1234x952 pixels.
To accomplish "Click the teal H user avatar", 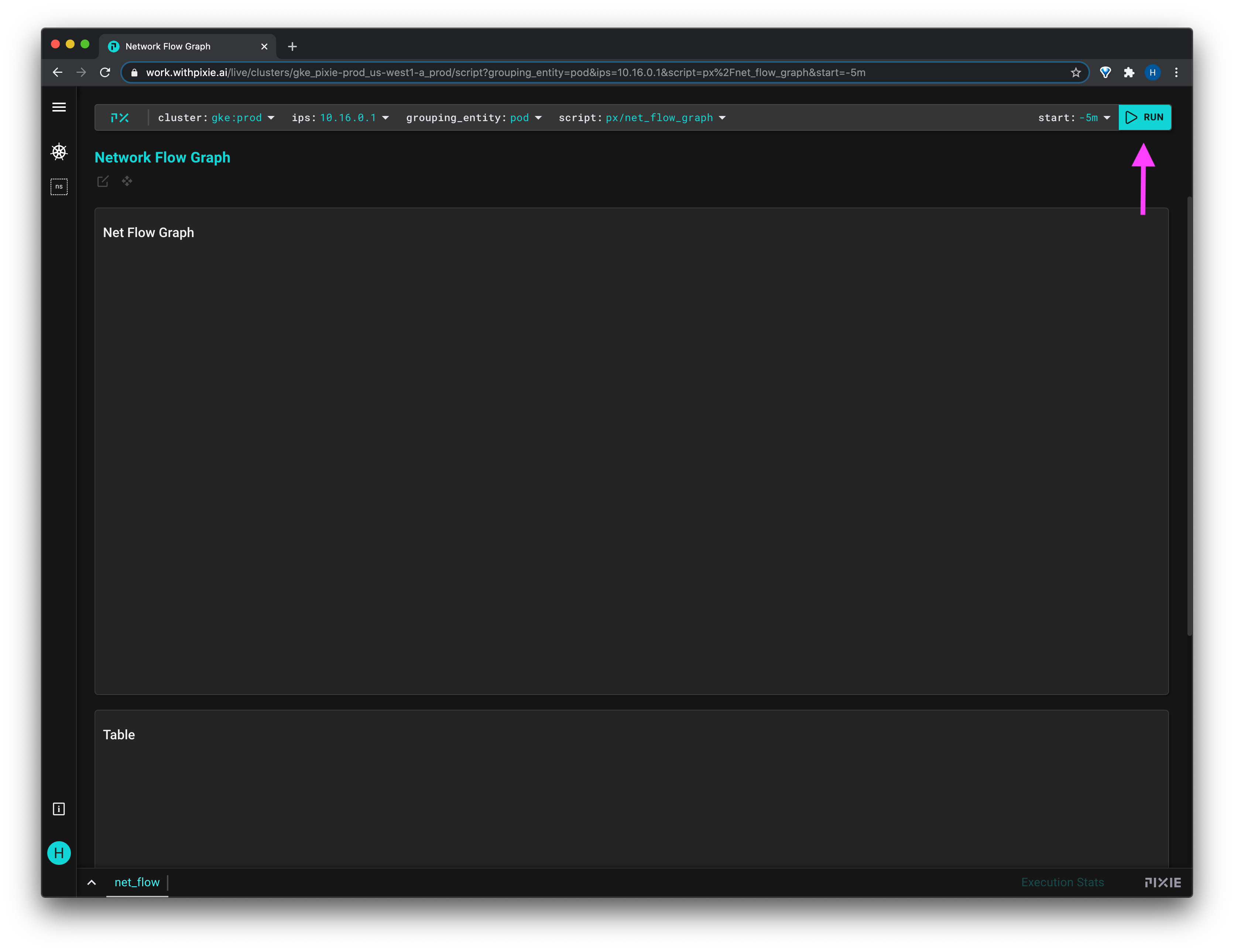I will pyautogui.click(x=59, y=853).
